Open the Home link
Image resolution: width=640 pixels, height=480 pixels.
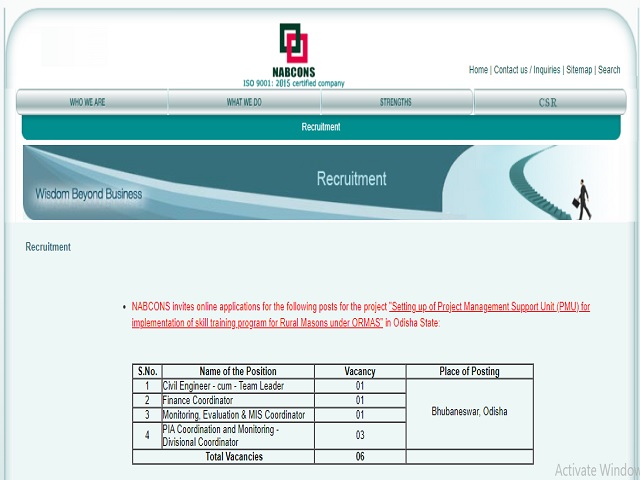(478, 70)
